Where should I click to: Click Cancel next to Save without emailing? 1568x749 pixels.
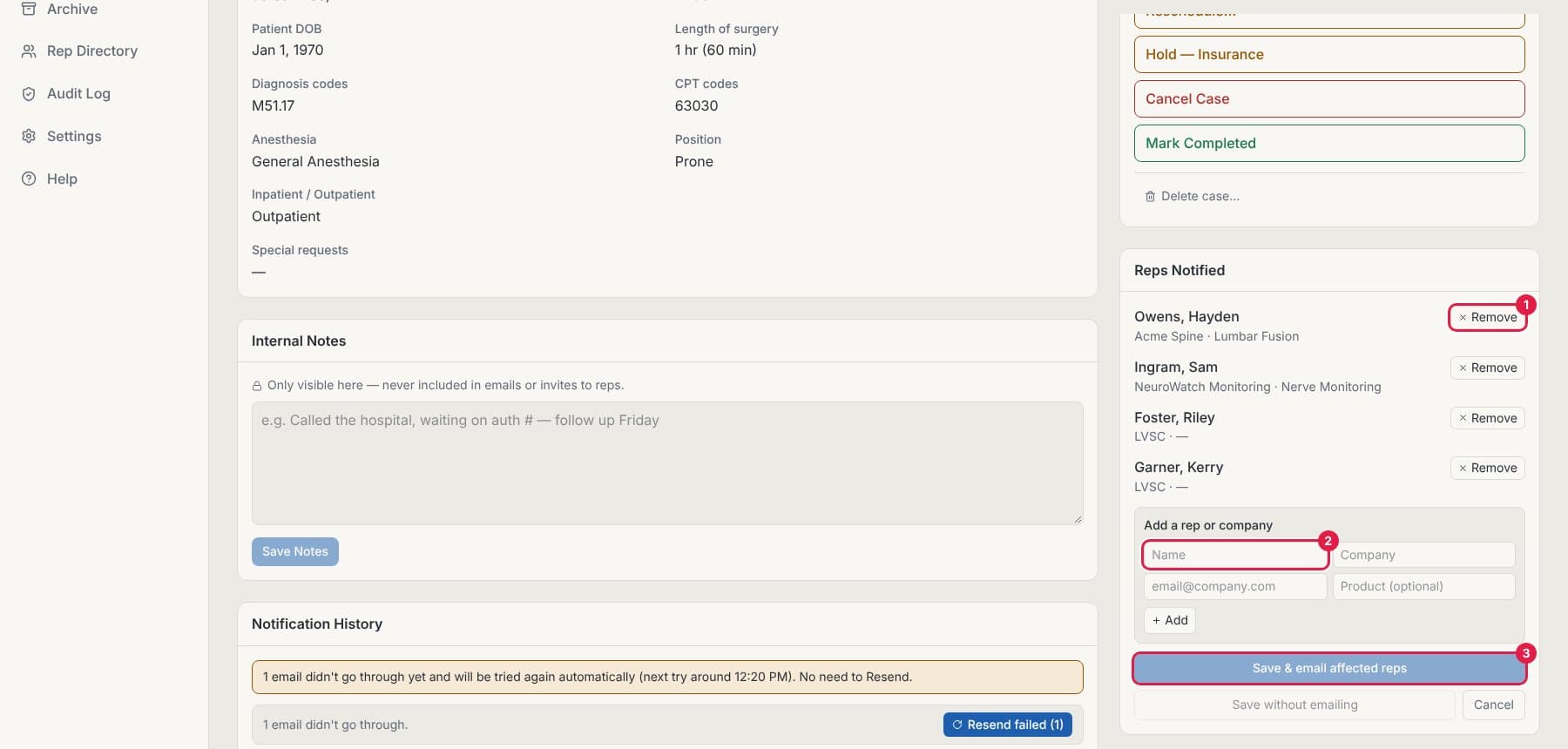[x=1493, y=705]
